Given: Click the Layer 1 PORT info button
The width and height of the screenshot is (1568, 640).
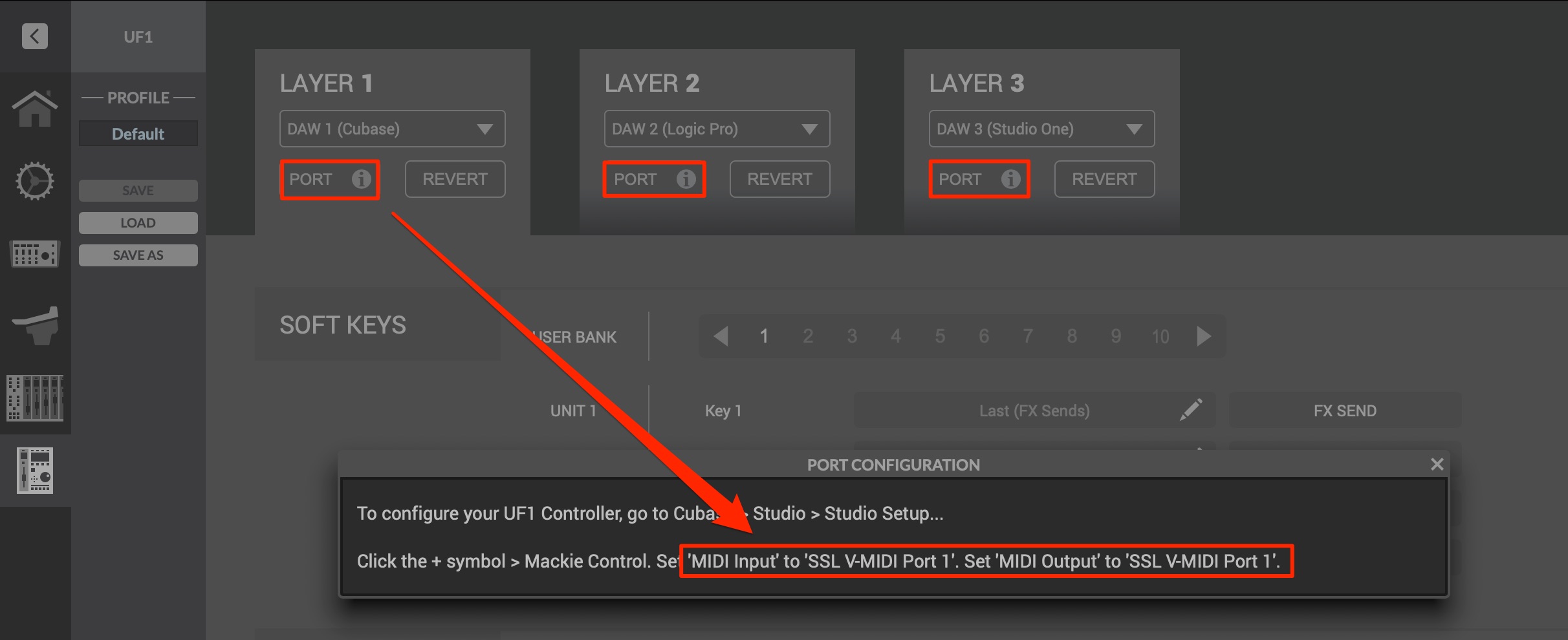Looking at the screenshot, I should [x=330, y=179].
